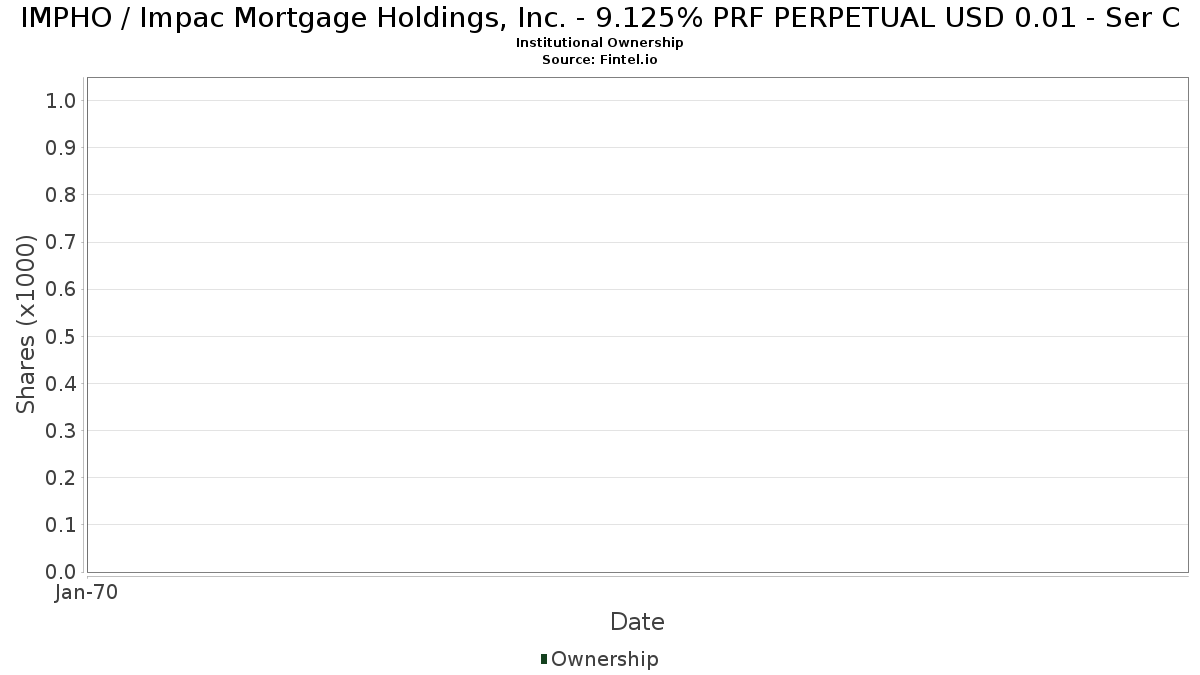Viewport: 1200px width, 675px height.
Task: Select the Institutional Ownership subtitle
Action: (x=600, y=43)
